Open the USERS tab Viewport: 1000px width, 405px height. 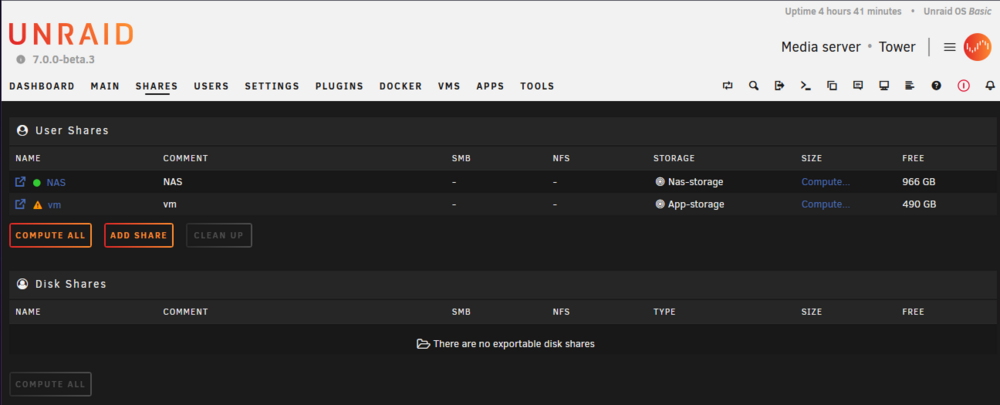coord(211,86)
